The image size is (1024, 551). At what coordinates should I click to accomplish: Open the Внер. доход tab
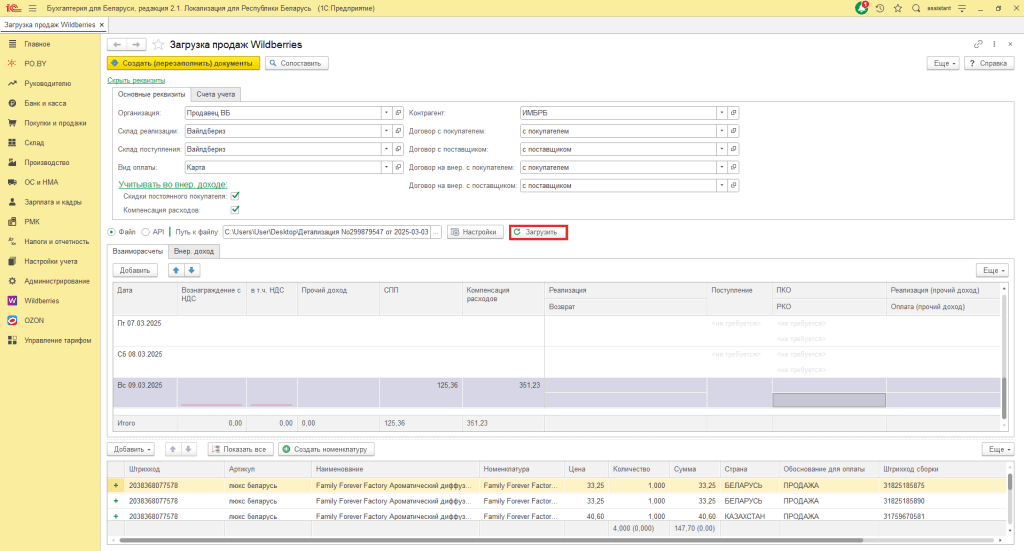click(x=195, y=251)
